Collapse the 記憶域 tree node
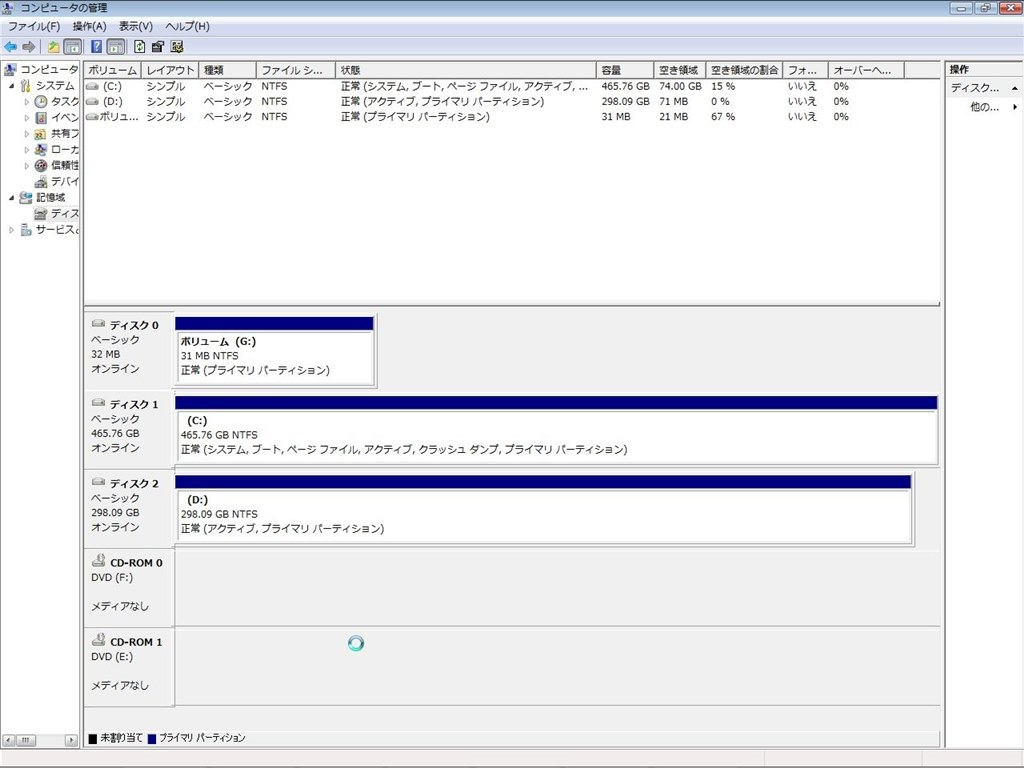Viewport: 1024px width, 768px height. (11, 197)
